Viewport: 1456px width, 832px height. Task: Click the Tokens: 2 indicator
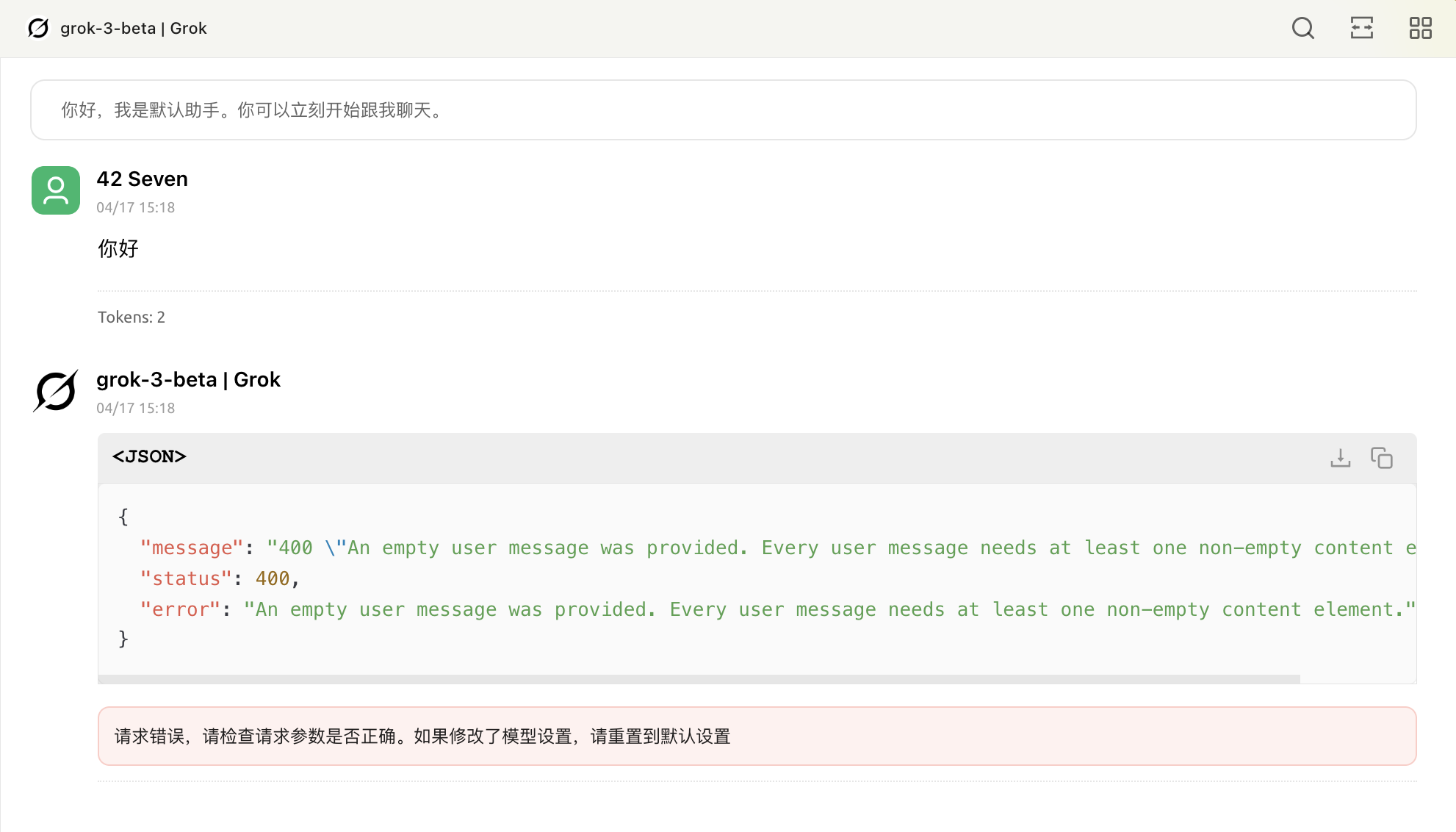pos(131,317)
